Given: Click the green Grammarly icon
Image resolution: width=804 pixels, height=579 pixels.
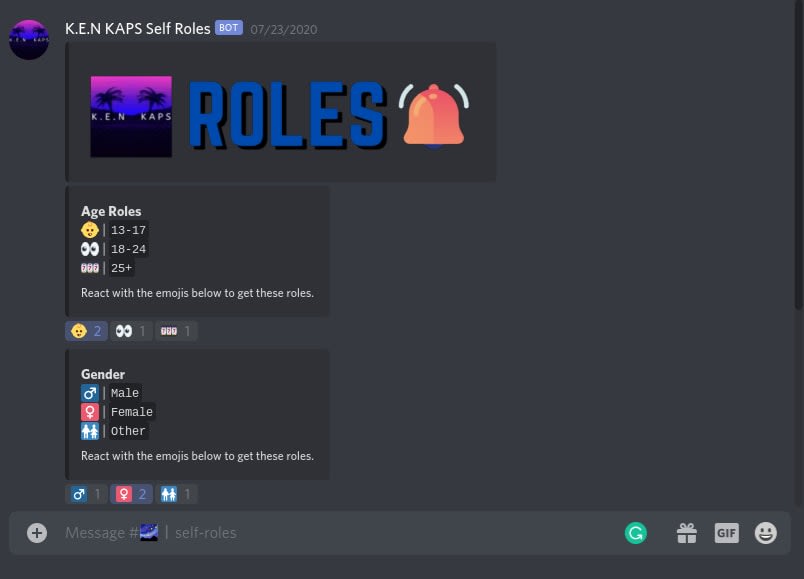Looking at the screenshot, I should coord(636,533).
